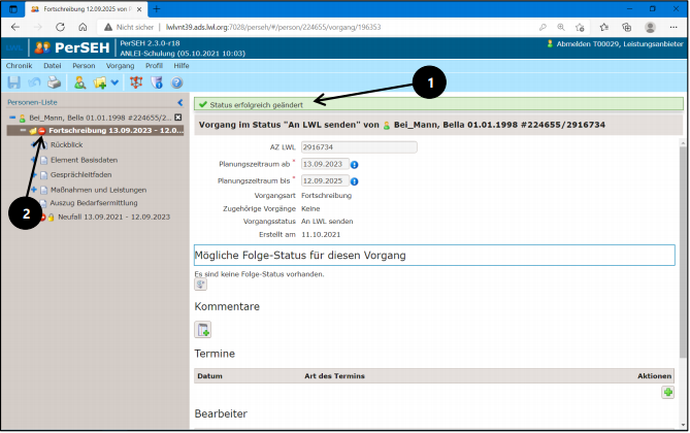The width and height of the screenshot is (690, 433).
Task: Collapse the Bei_Mann, Bella person node
Action: [x=12, y=118]
